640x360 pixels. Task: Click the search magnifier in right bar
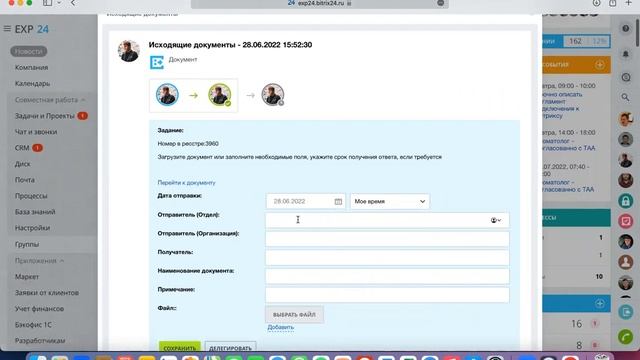(625, 98)
